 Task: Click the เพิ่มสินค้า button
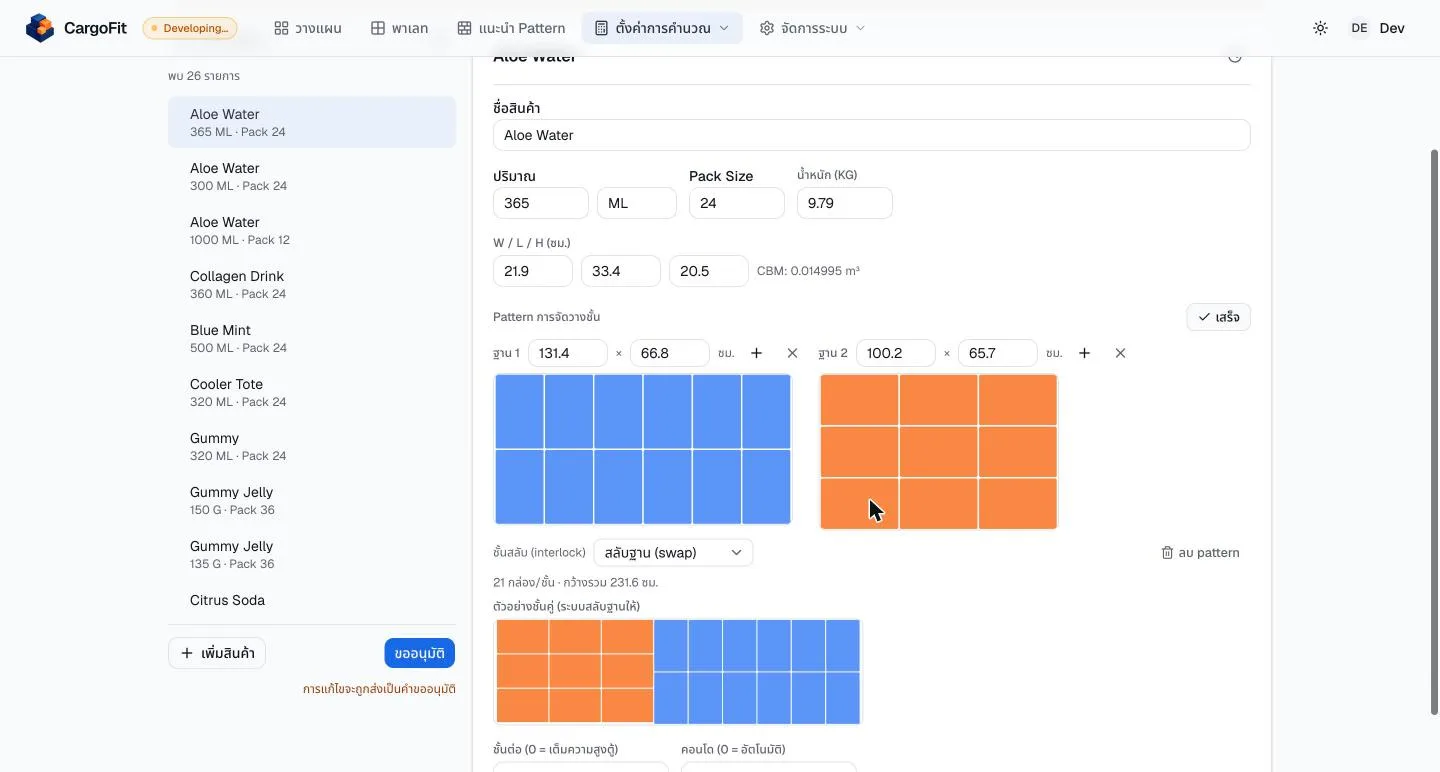coord(217,653)
